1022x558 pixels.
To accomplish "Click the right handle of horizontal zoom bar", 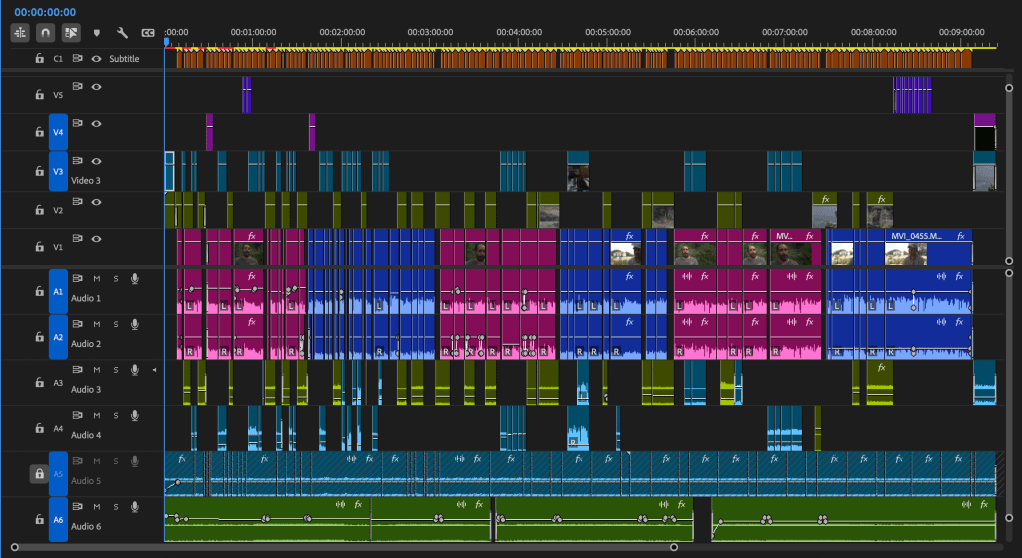I will point(674,547).
